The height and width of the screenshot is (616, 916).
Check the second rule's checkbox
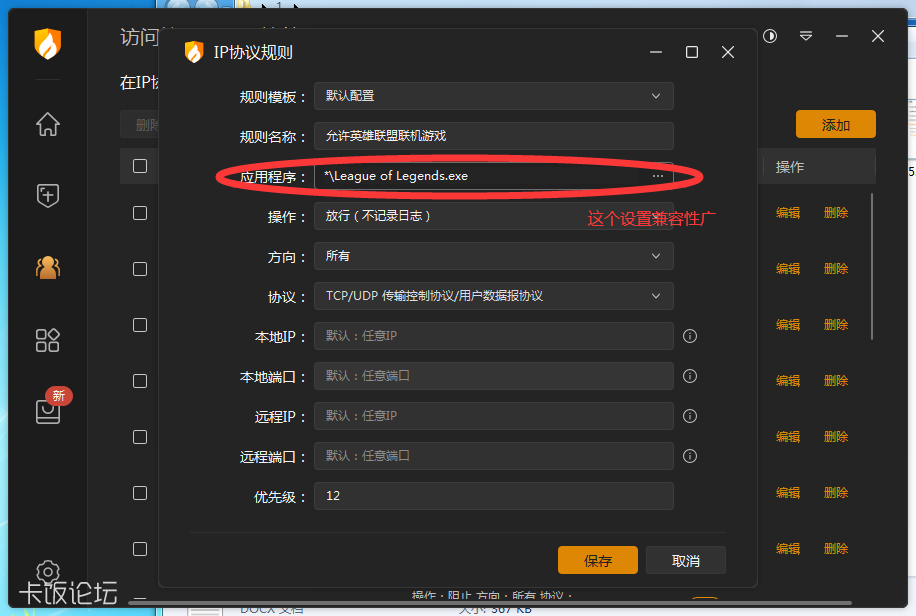[137, 268]
